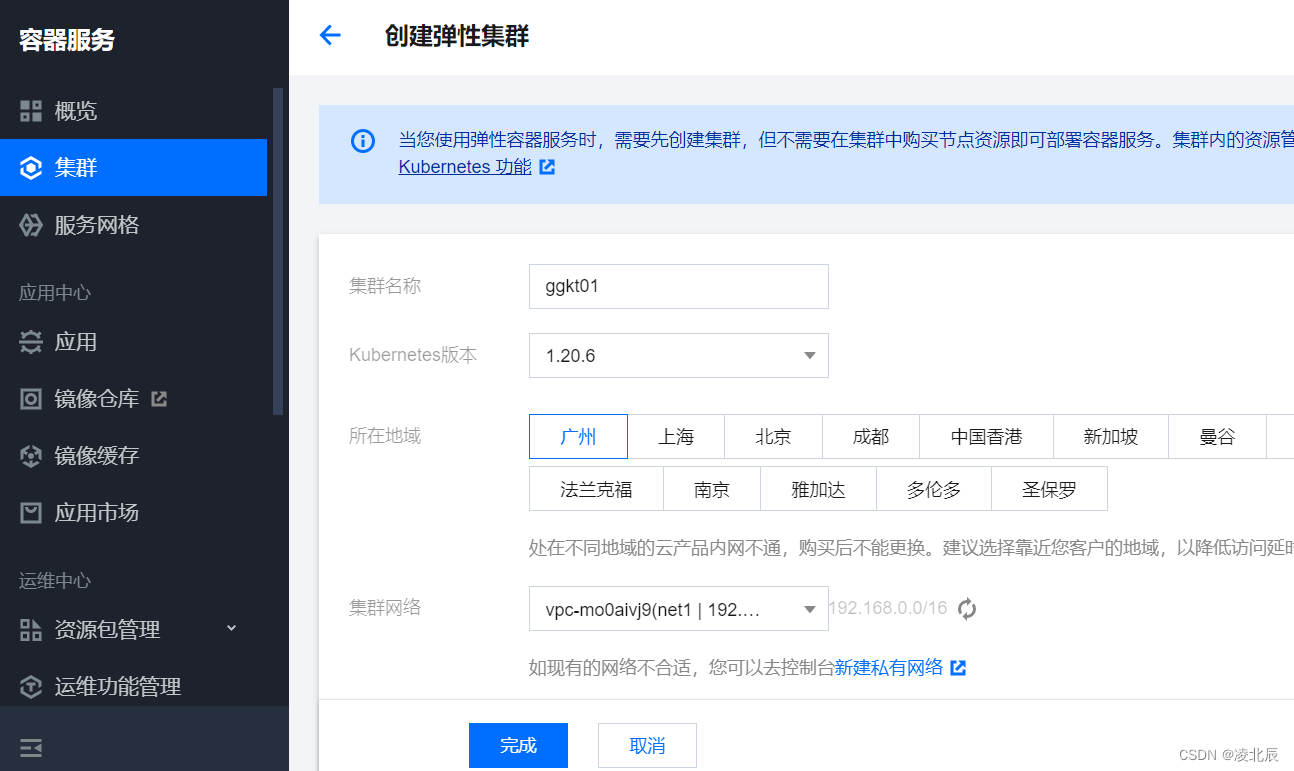
Task: Click the image cache (镜像缓存) icon
Action: pos(31,456)
